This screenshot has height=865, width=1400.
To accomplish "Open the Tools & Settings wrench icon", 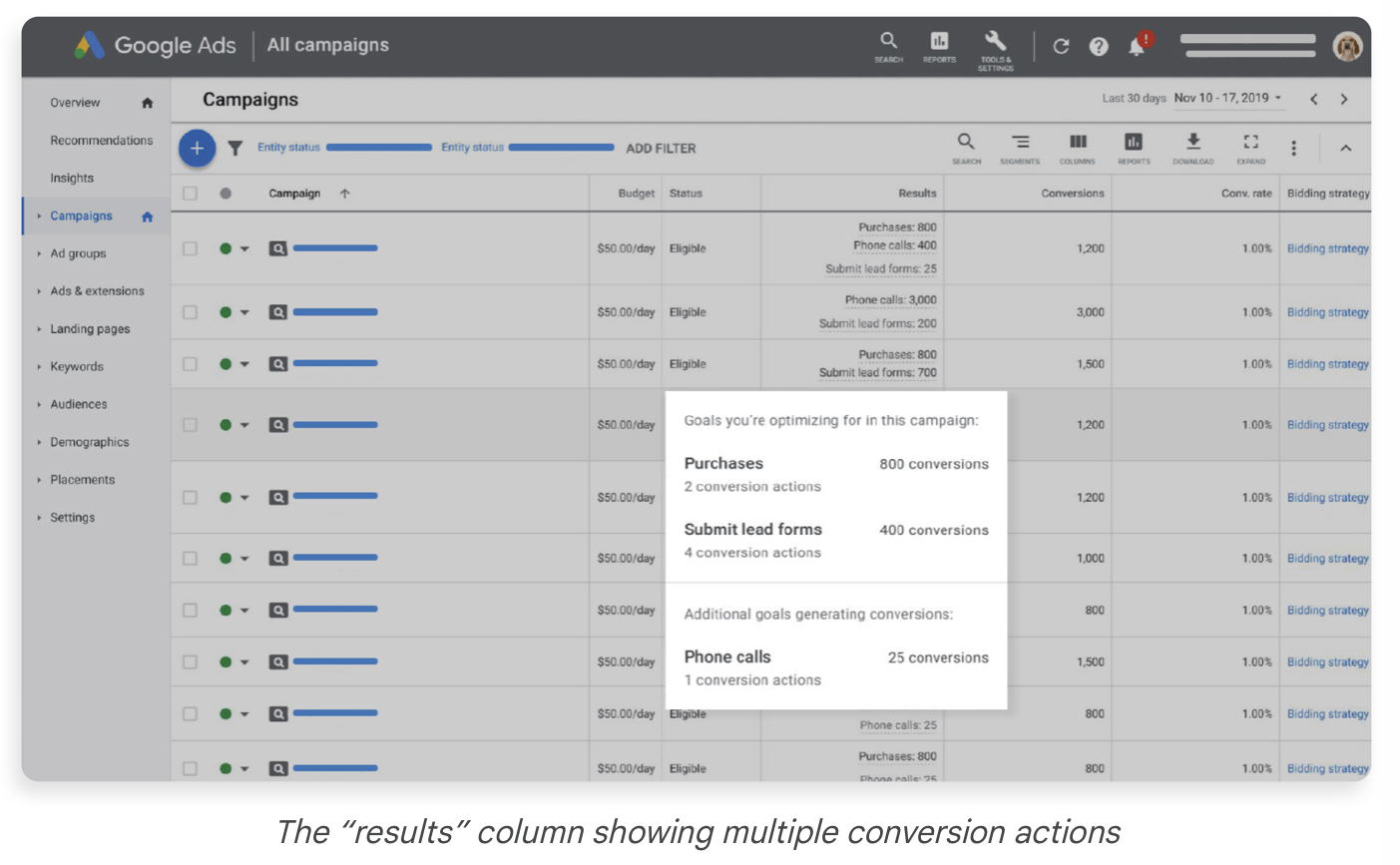I will click(x=995, y=48).
